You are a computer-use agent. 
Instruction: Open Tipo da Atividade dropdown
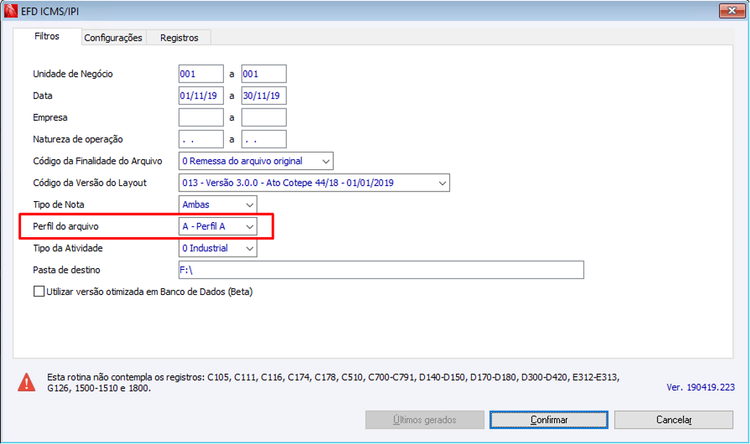pyautogui.click(x=218, y=248)
